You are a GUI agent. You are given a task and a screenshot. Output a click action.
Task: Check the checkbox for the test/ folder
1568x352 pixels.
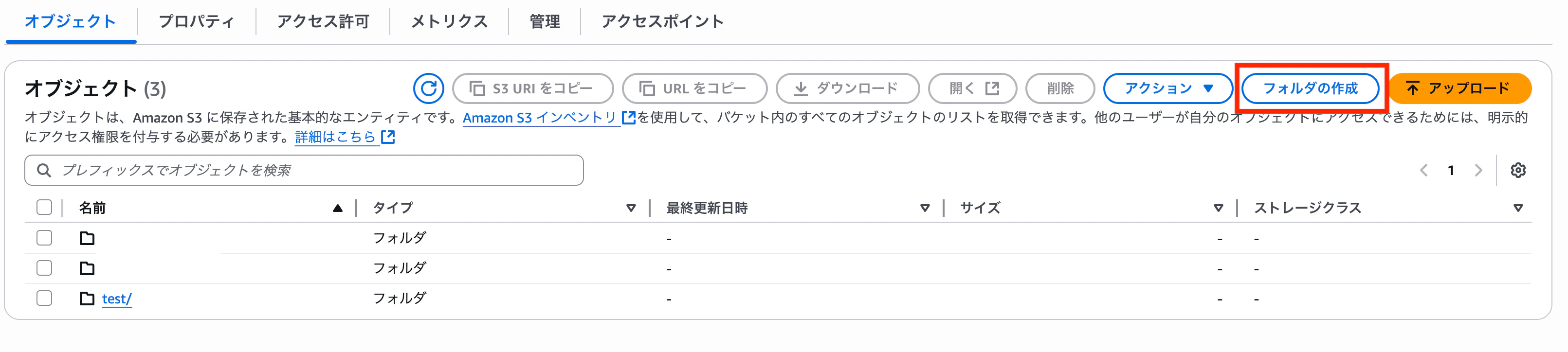click(x=43, y=298)
